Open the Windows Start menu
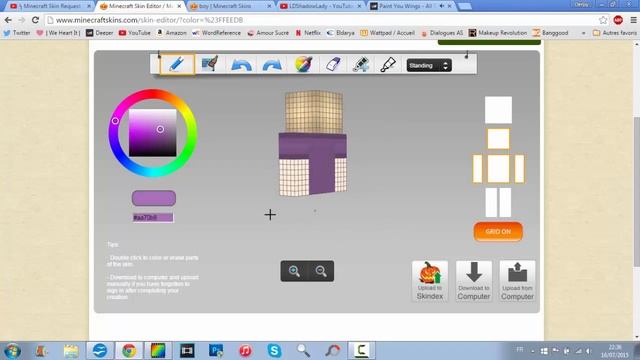Viewport: 640px width, 360px height. (x=12, y=351)
